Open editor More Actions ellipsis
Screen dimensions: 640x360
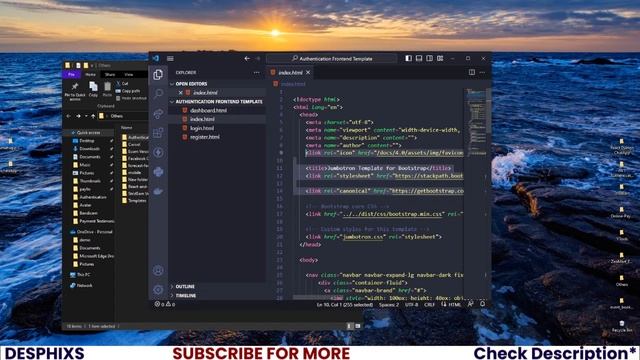tap(482, 72)
